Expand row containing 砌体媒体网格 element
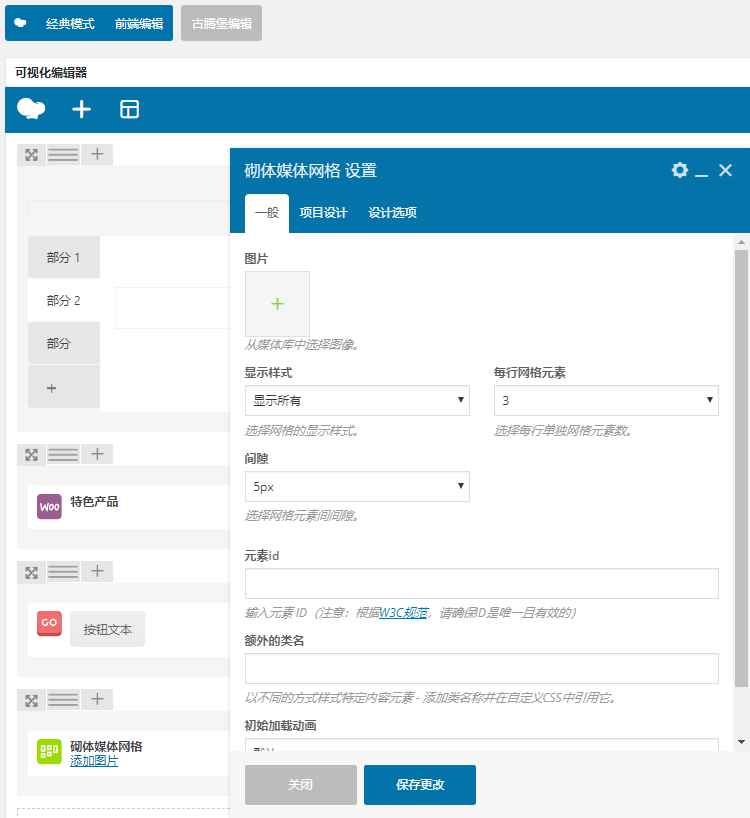750x818 pixels. pyautogui.click(x=31, y=700)
